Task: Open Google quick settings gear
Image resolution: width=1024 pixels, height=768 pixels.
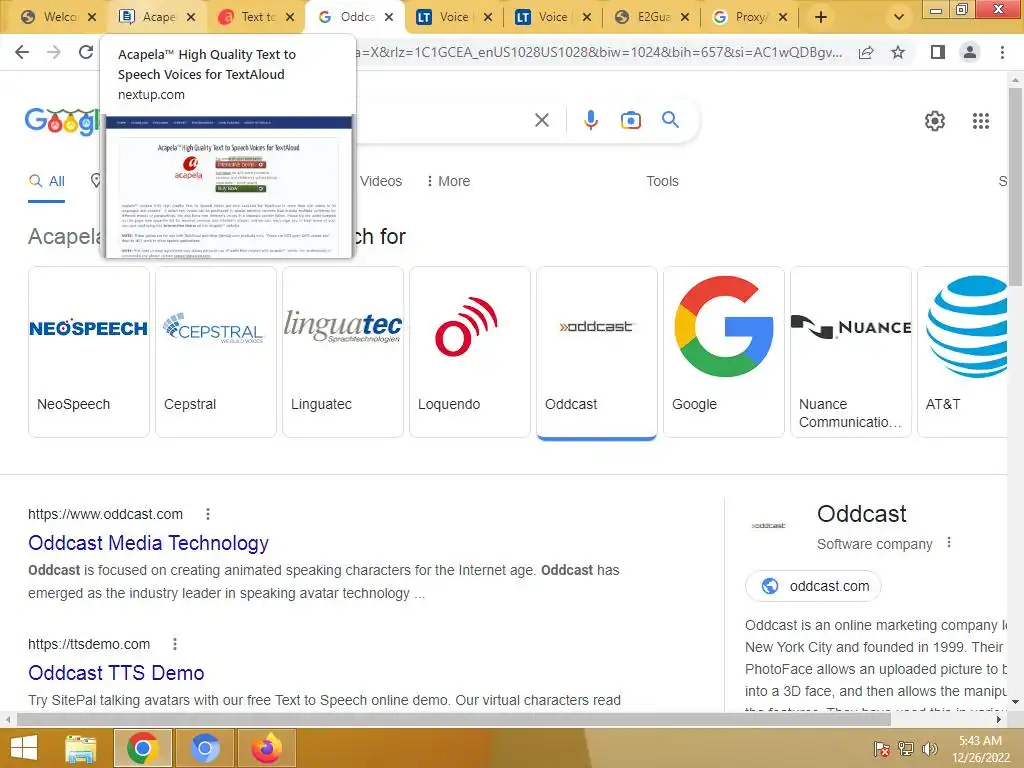Action: (x=935, y=121)
